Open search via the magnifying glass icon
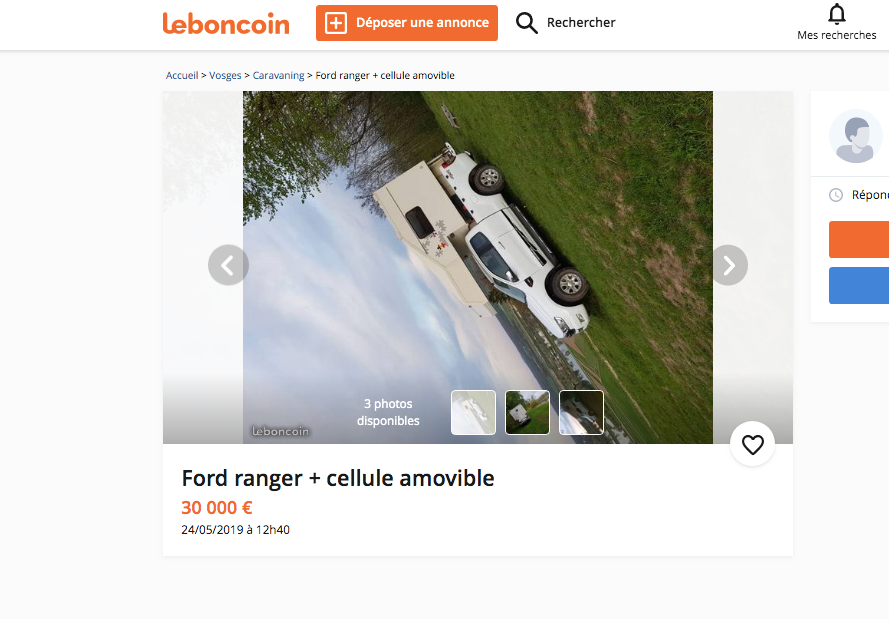 tap(526, 23)
